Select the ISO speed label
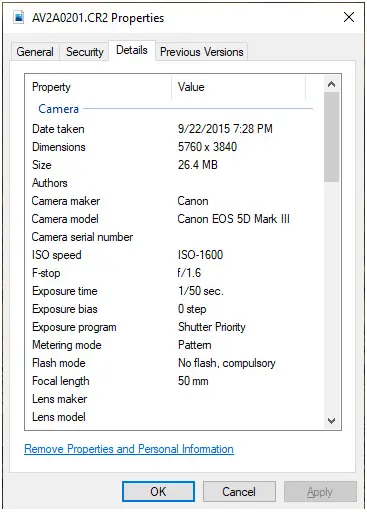The width and height of the screenshot is (367, 513). [x=57, y=255]
